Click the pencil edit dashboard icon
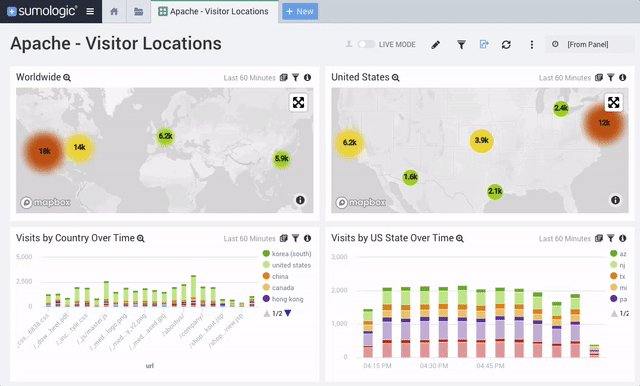 coord(436,44)
